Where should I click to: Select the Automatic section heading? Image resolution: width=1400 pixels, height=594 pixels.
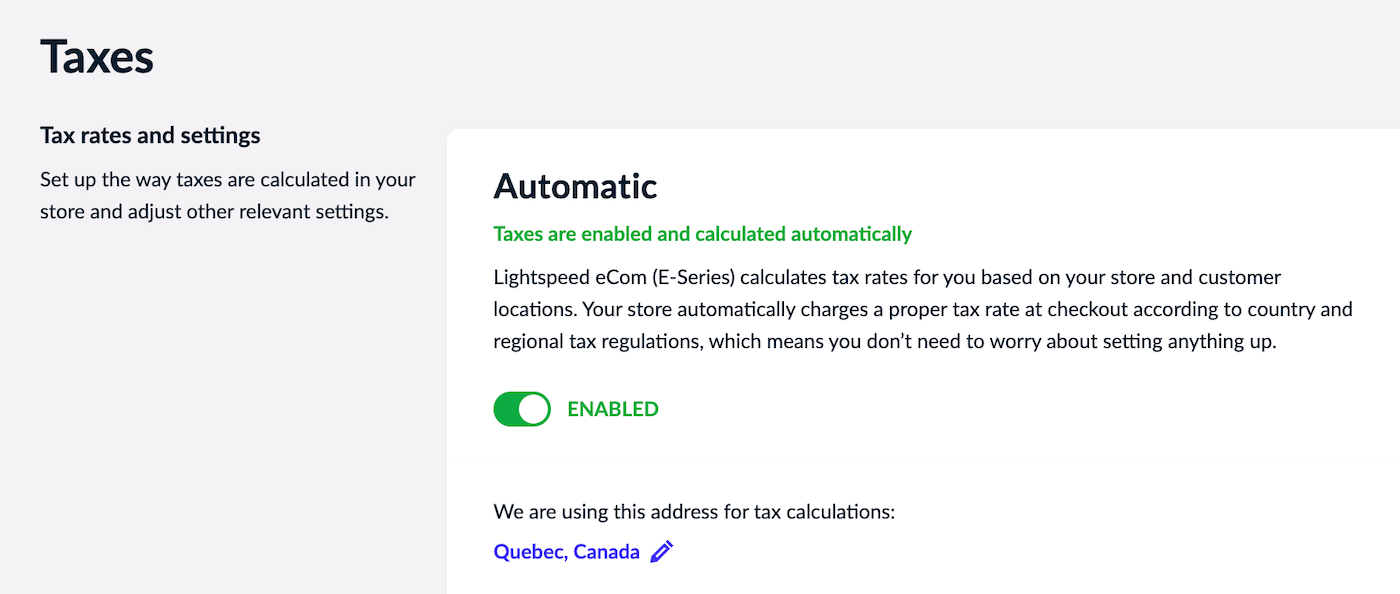click(x=575, y=186)
